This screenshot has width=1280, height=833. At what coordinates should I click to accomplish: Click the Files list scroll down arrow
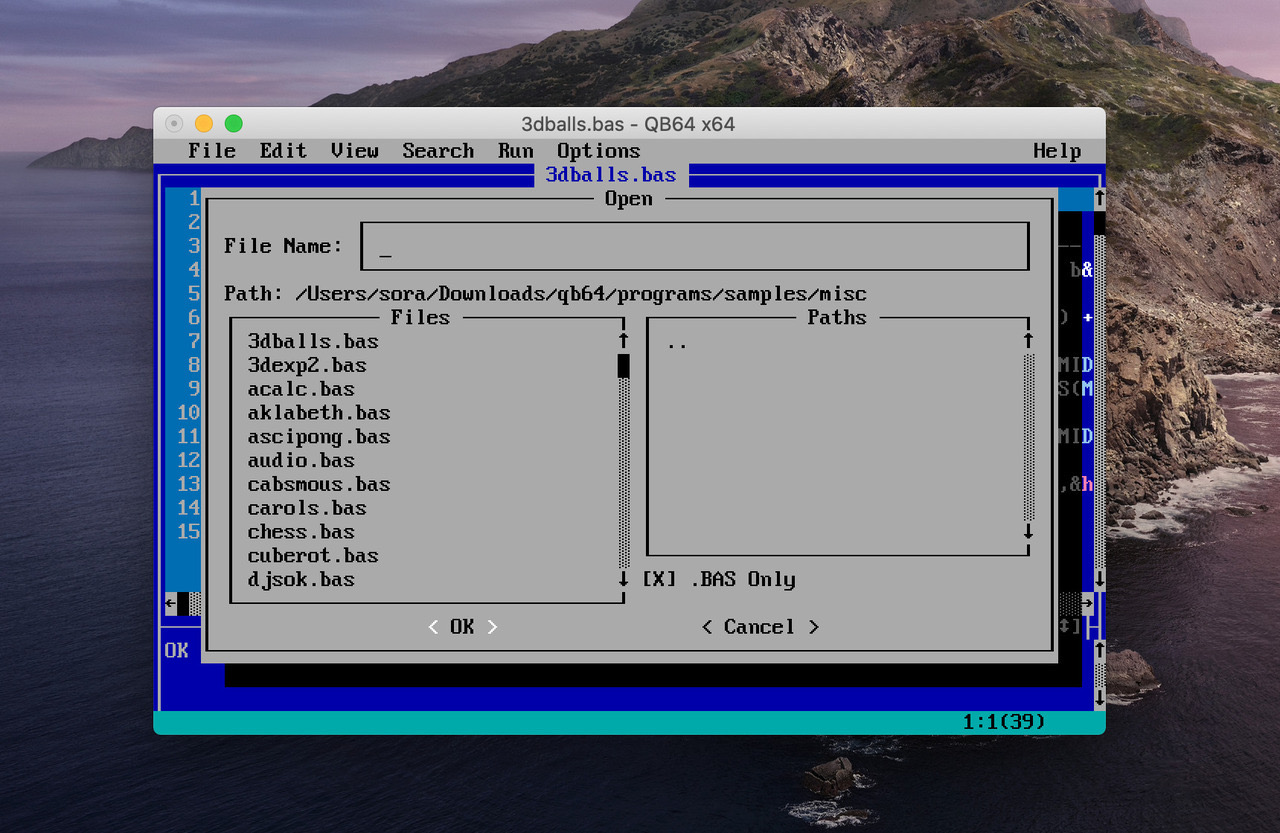click(623, 580)
